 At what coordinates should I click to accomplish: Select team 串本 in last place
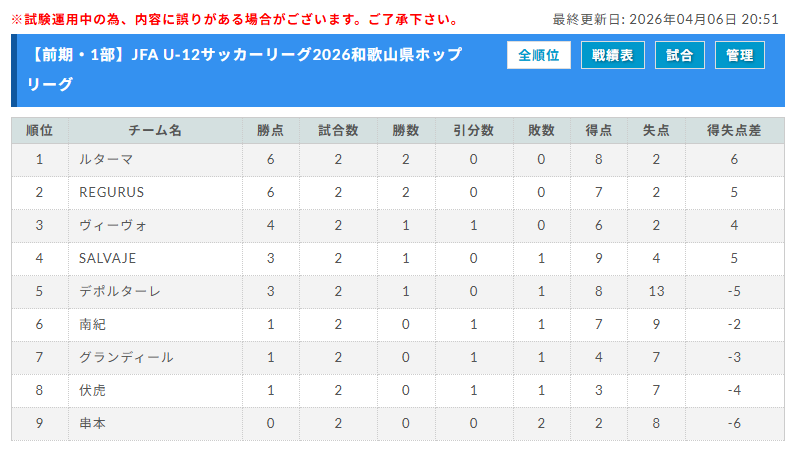[x=92, y=423]
